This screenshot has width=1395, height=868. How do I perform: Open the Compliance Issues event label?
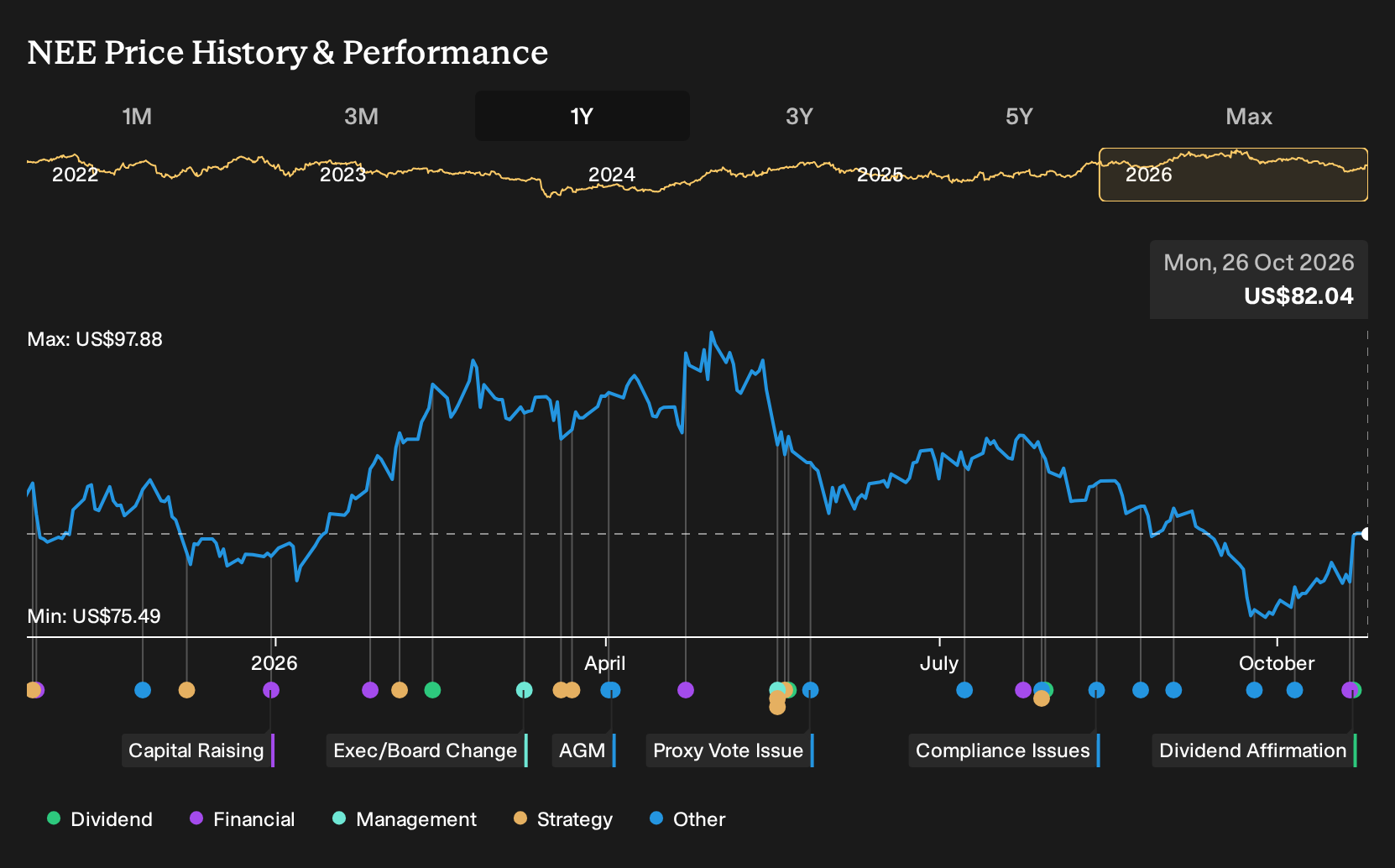(1004, 750)
